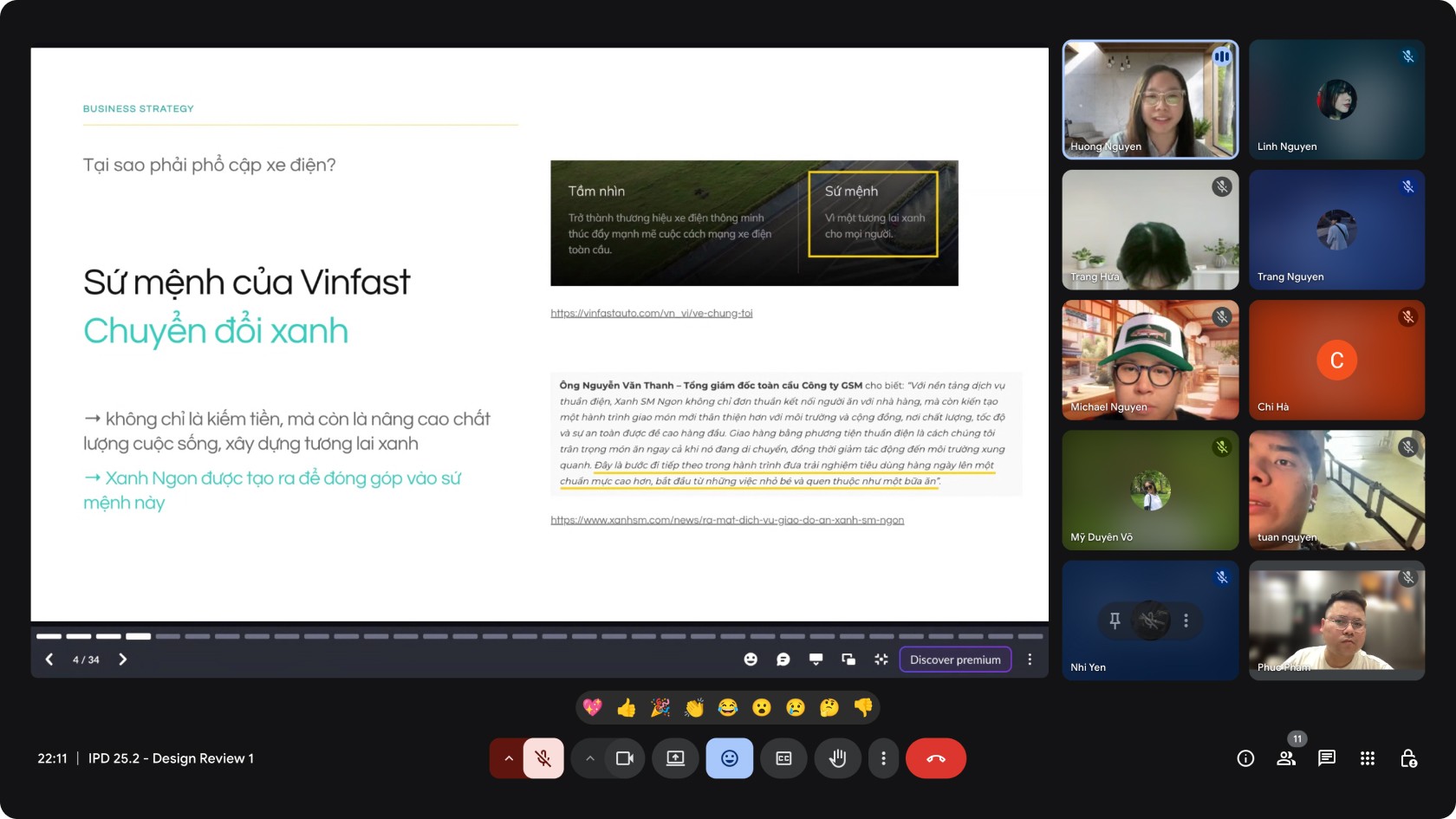Viewport: 1456px width, 819px height.
Task: Click the Present now screen share button
Action: click(x=675, y=758)
